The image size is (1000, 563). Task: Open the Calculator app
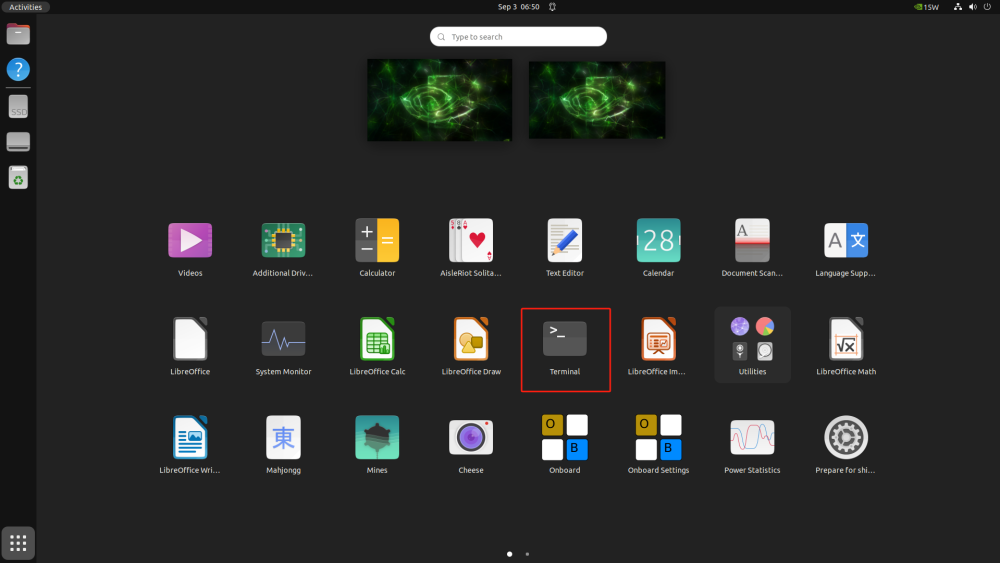[377, 241]
